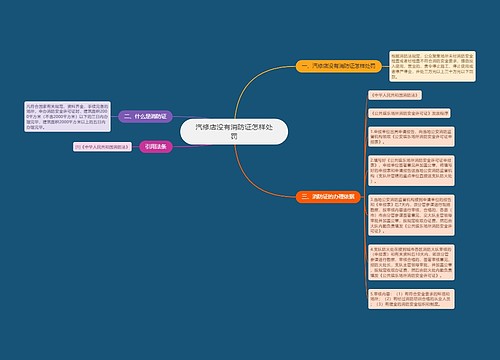Click step 4 node about 支队防火处
The image size is (500, 360).
pos(411,262)
